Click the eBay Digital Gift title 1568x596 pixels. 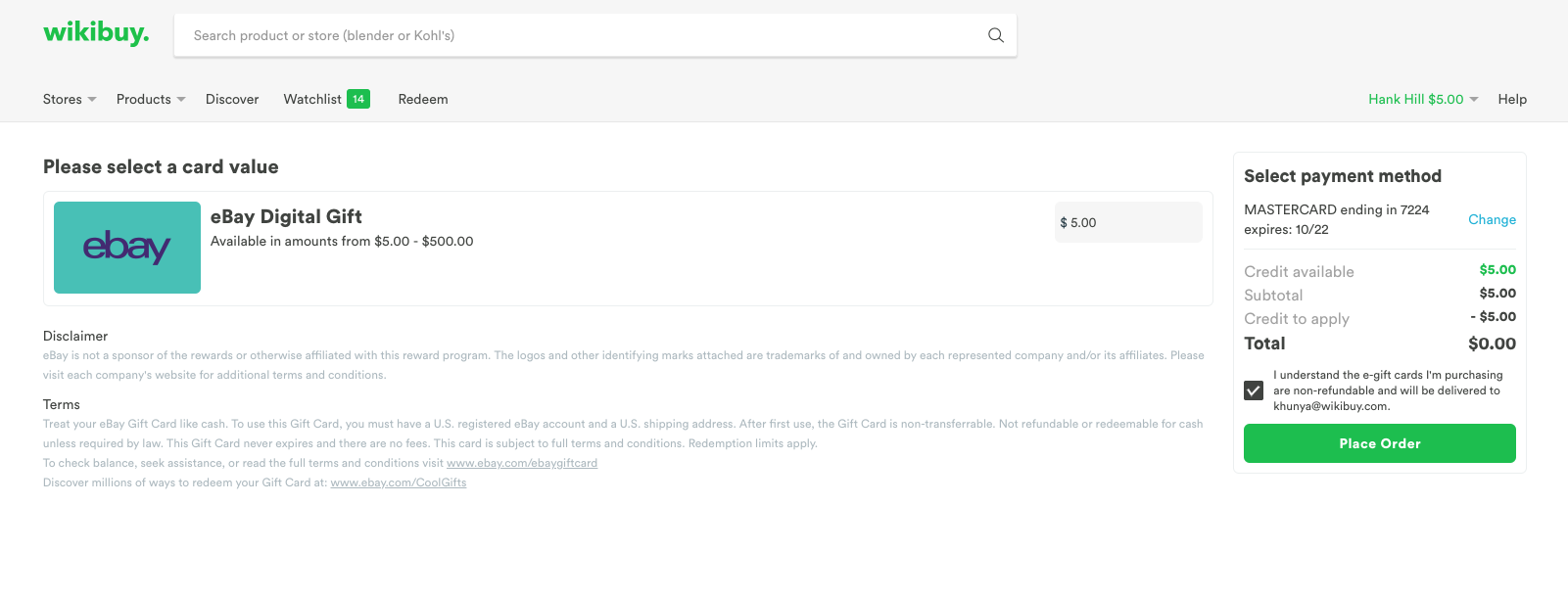click(x=286, y=216)
